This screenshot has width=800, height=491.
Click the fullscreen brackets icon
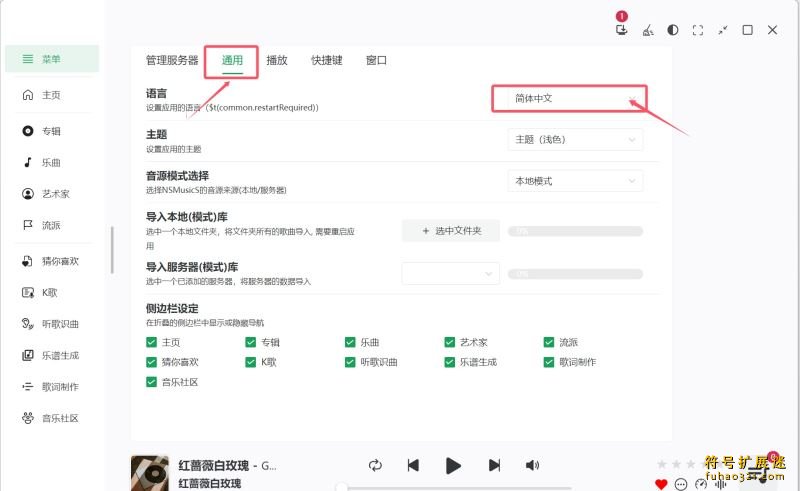click(x=697, y=30)
